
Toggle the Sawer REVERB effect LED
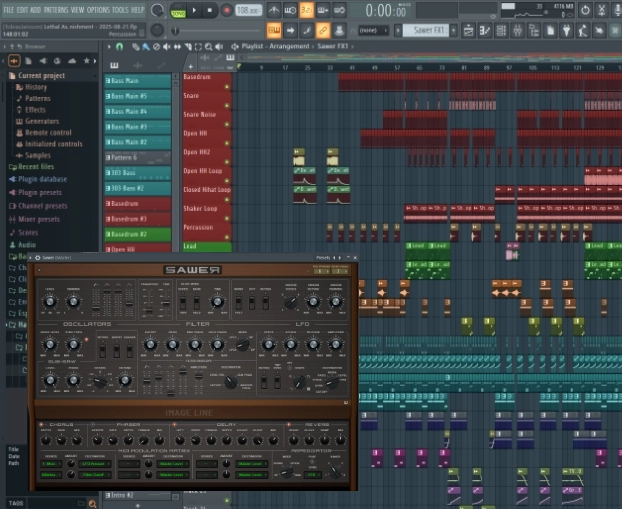coord(288,424)
